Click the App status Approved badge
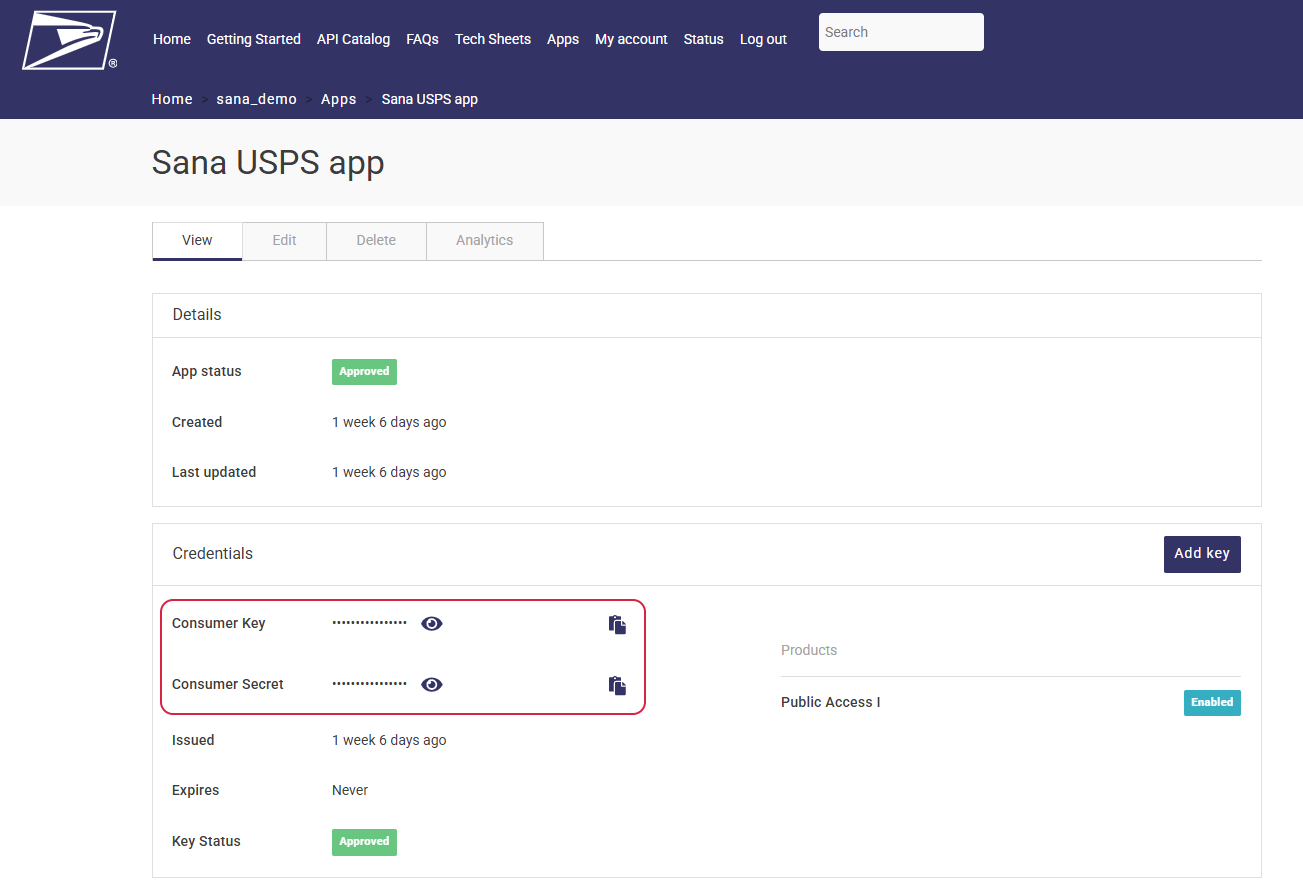This screenshot has height=896, width=1303. 364,372
